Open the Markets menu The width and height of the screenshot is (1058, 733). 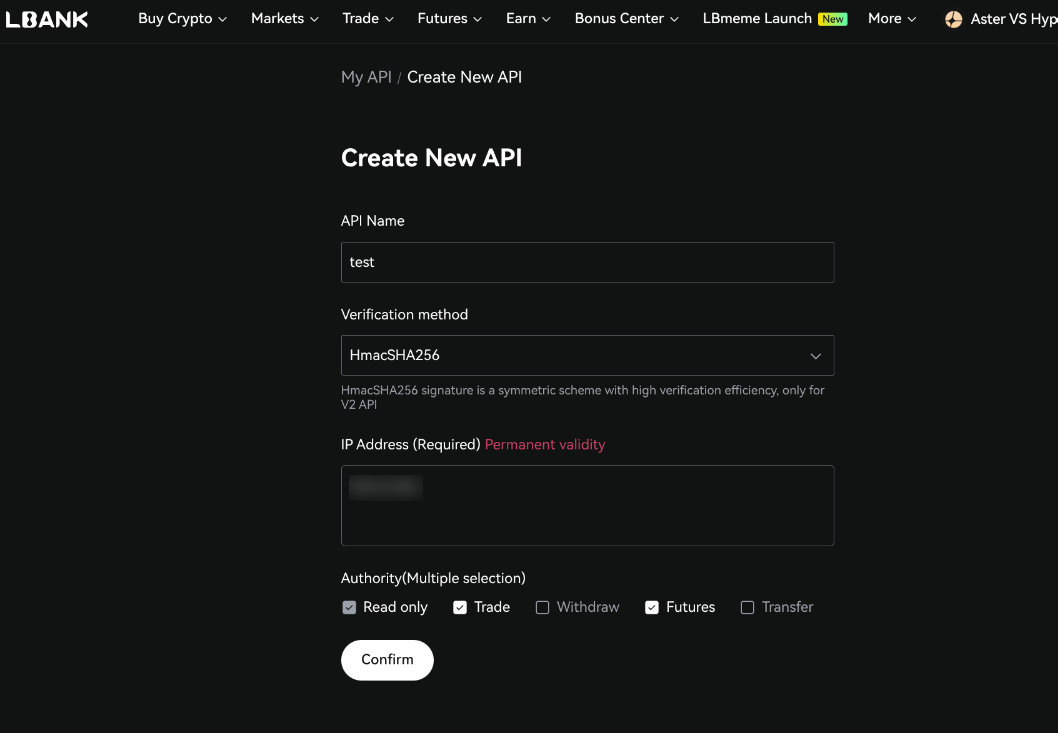coord(285,19)
